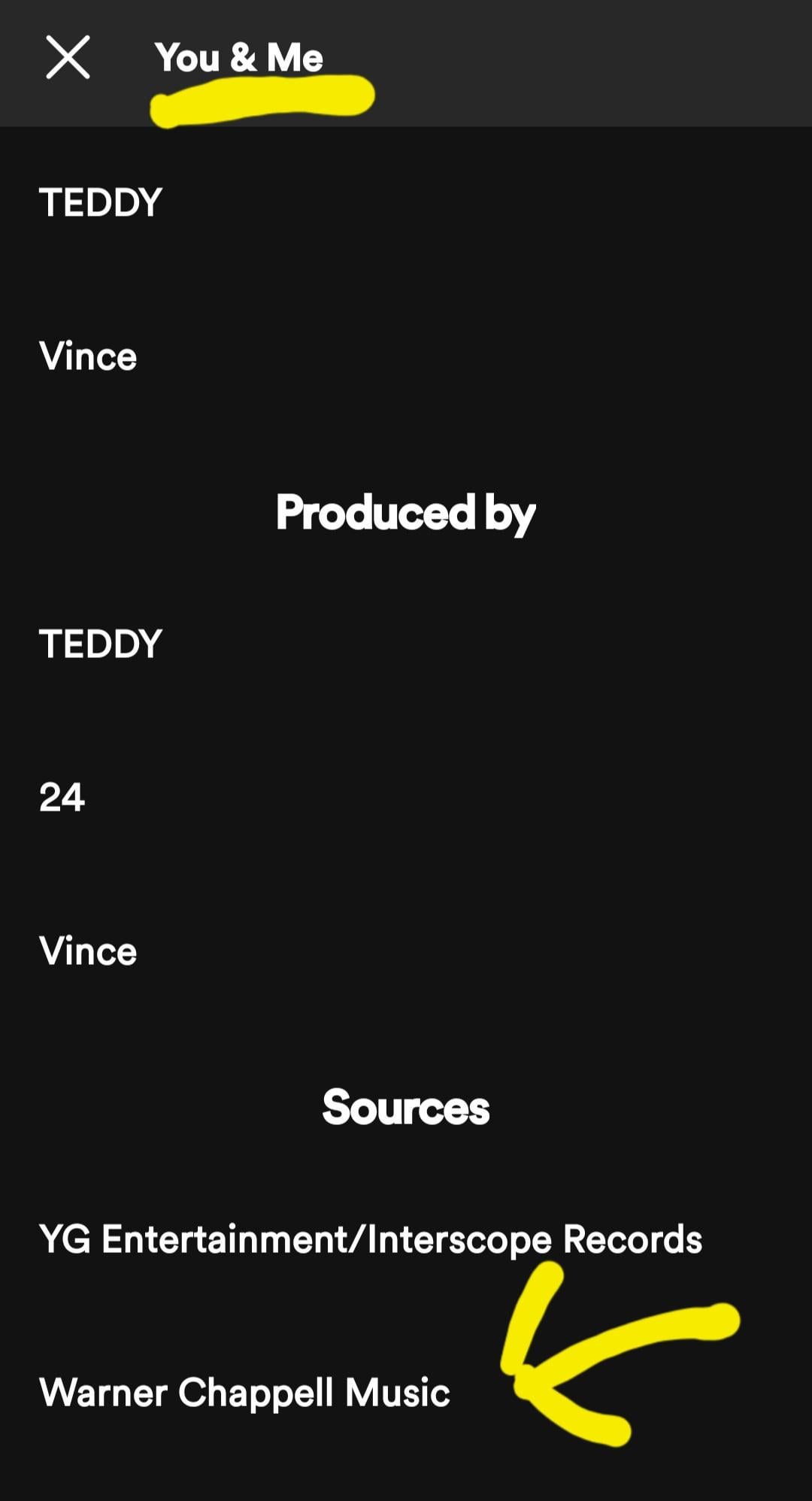Tap the YG Entertainment source text
Viewport: 812px width, 1501px height.
(194, 1239)
